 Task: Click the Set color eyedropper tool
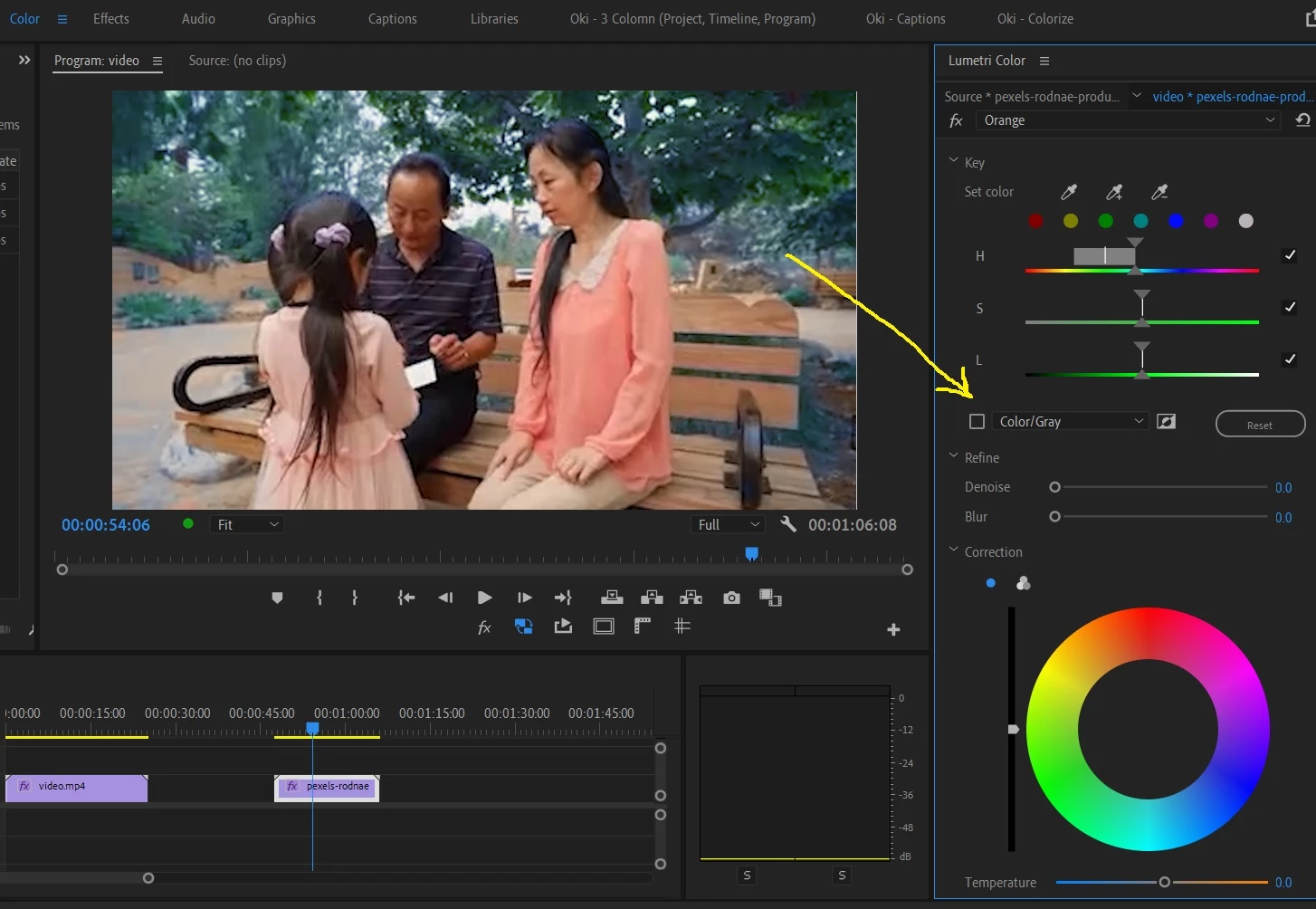click(1069, 192)
